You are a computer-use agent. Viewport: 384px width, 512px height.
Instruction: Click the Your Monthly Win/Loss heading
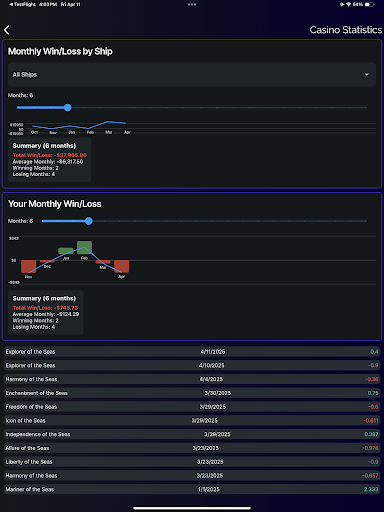tap(55, 204)
